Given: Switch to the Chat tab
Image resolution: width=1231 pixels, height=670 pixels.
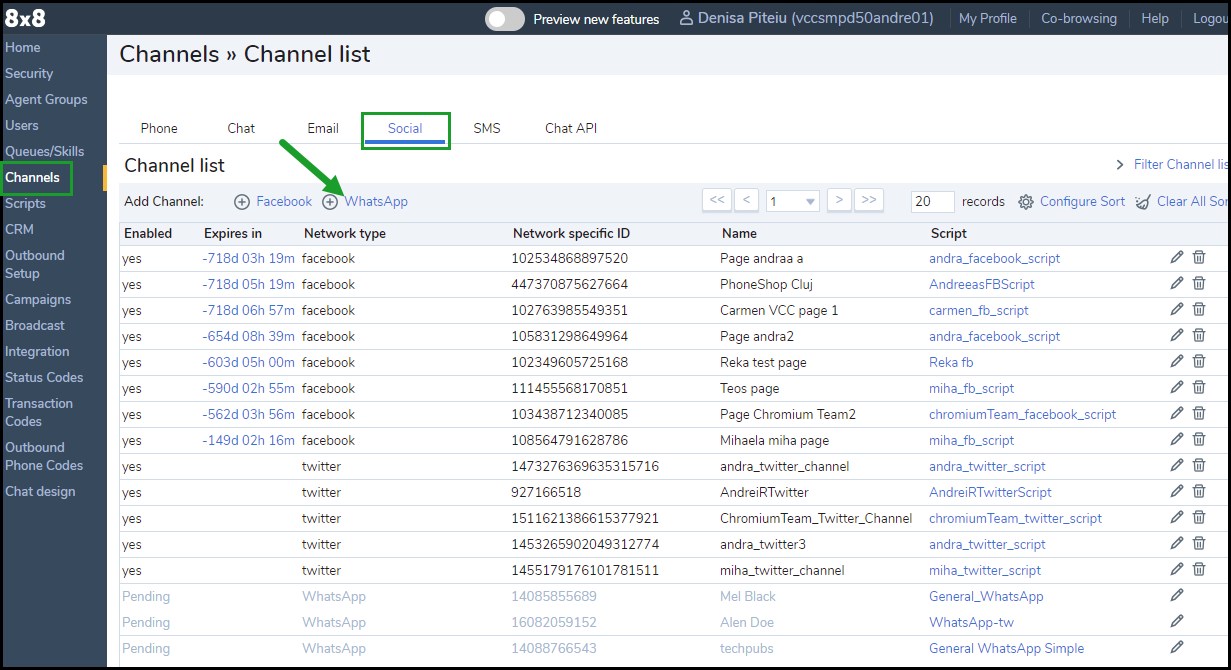Looking at the screenshot, I should [241, 128].
